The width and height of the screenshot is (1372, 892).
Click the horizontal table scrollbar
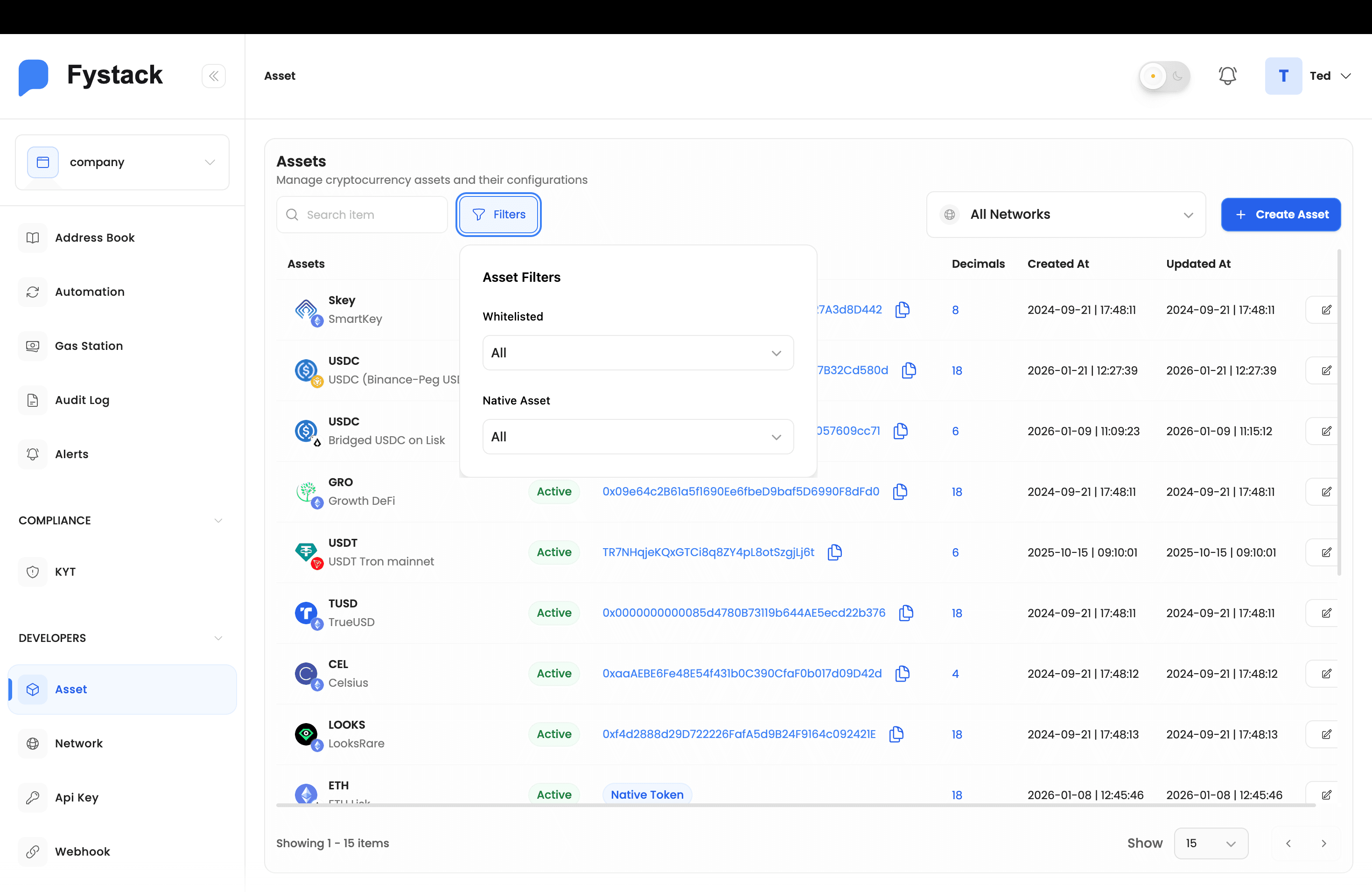click(796, 805)
